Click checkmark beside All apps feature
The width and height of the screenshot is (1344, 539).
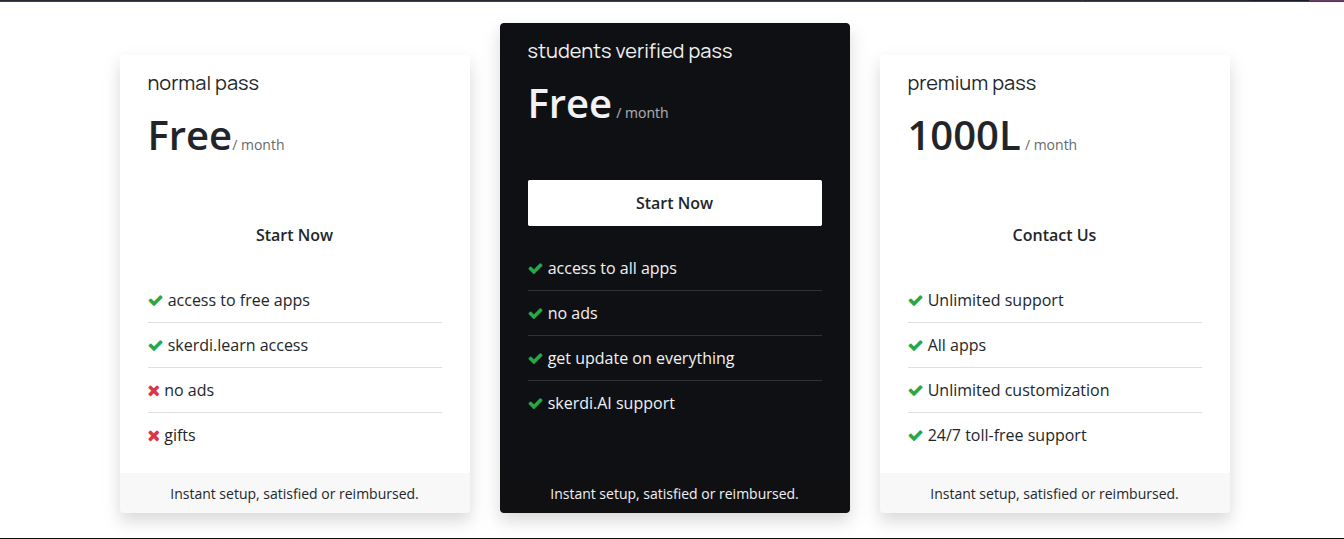pyautogui.click(x=915, y=346)
